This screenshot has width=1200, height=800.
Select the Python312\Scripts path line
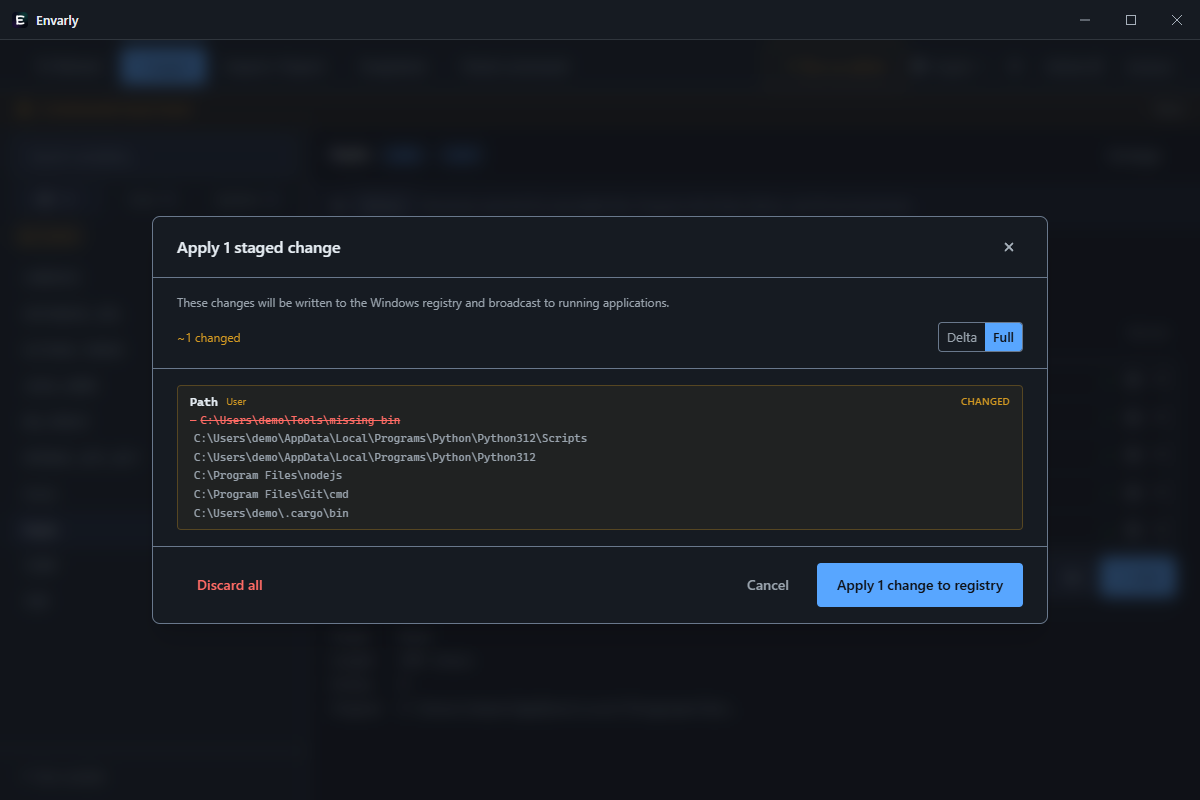[x=390, y=438]
